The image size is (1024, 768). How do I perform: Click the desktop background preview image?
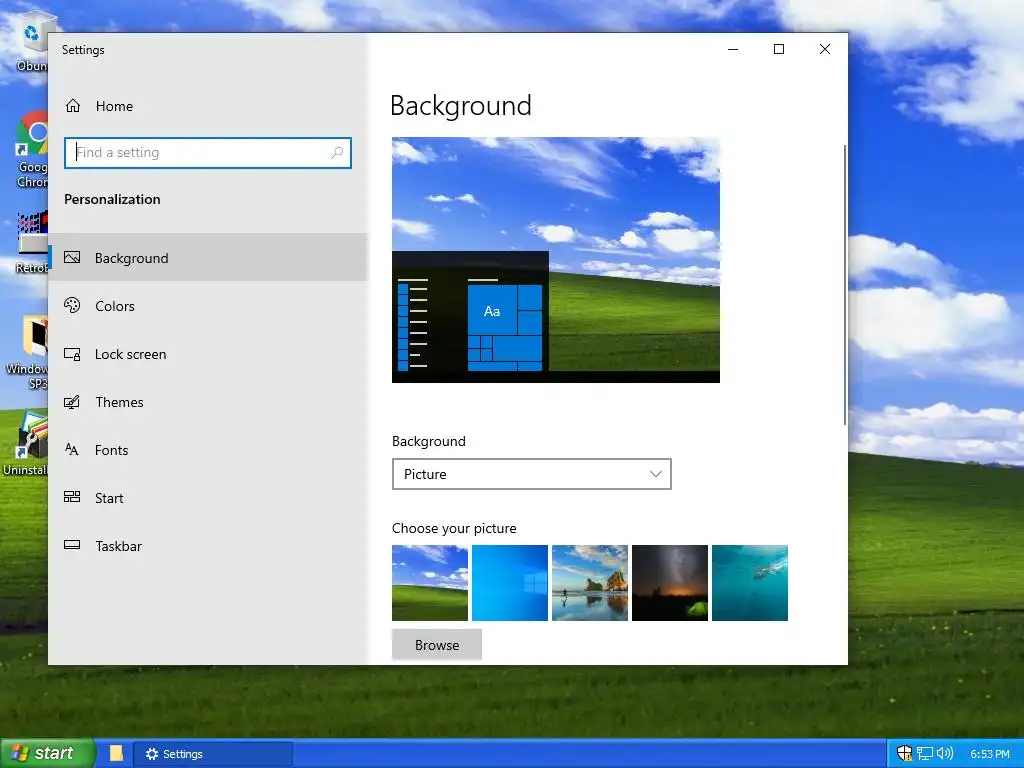coord(556,260)
